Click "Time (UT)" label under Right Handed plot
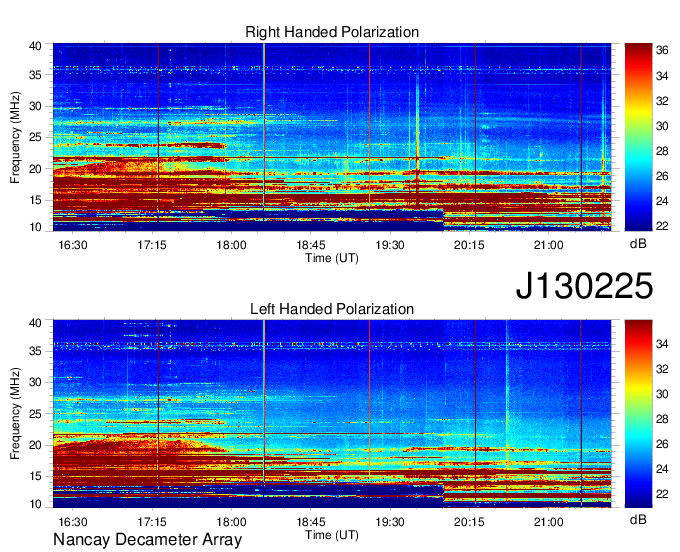 click(x=332, y=258)
